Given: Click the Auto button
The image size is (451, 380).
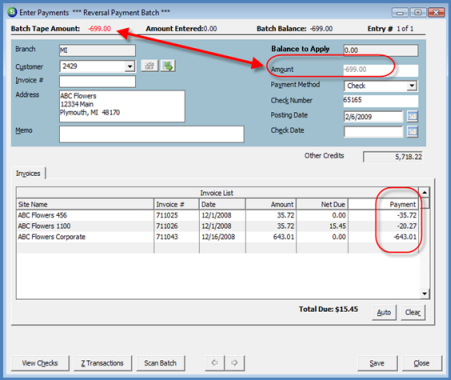Looking at the screenshot, I should (384, 312).
